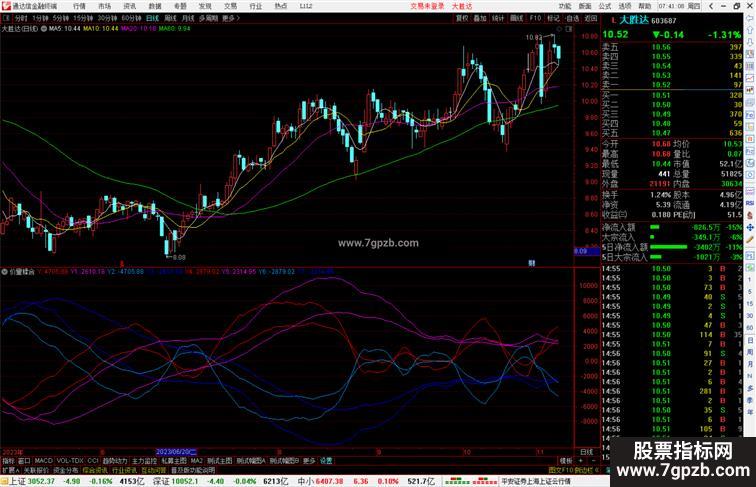Viewport: 756px width, 487px height.
Task: Click the 画线 drawing button
Action: 517,18
